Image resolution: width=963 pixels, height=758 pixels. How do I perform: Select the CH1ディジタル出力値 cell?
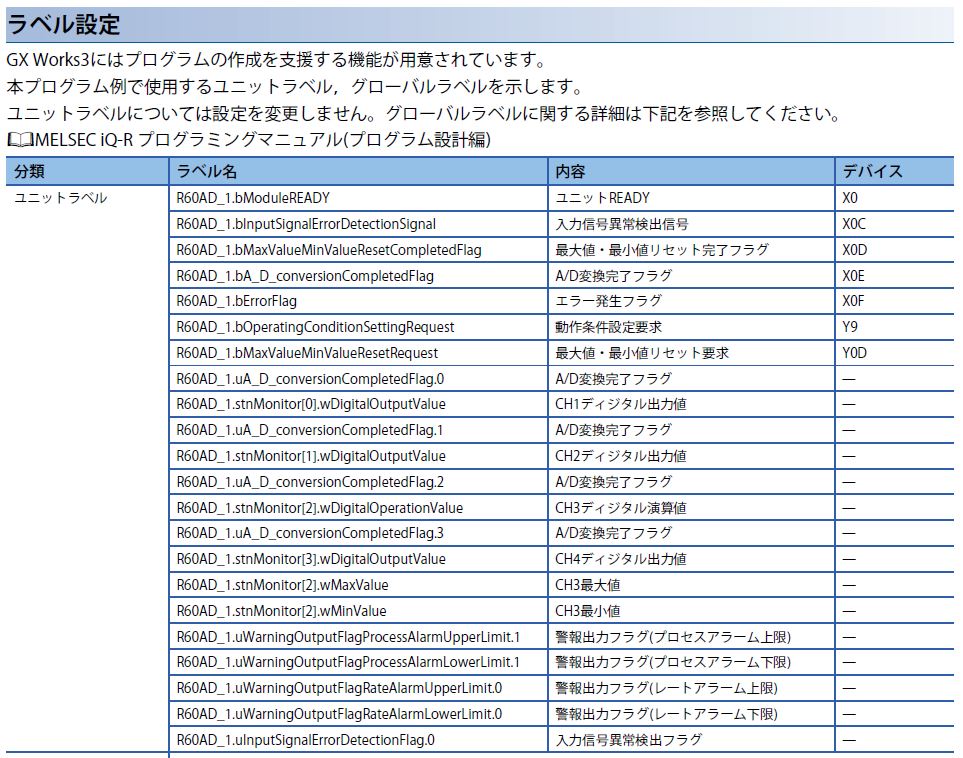pyautogui.click(x=621, y=404)
